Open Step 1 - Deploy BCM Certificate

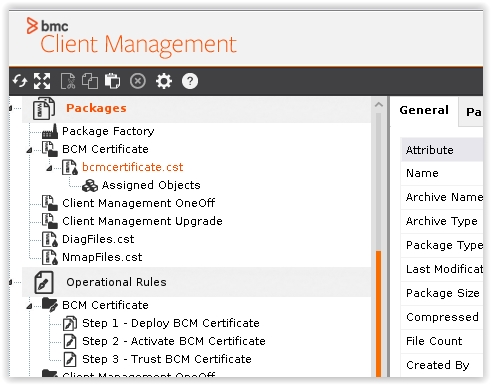171,323
